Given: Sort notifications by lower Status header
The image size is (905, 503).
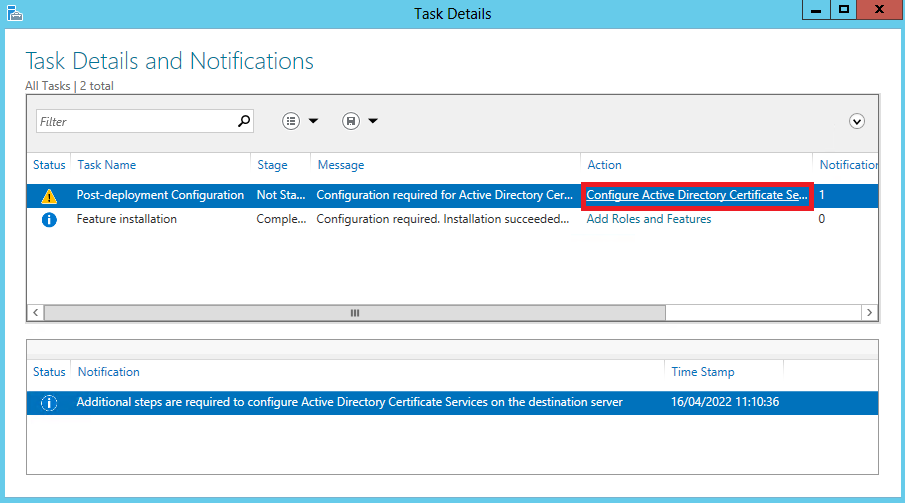Looking at the screenshot, I should point(49,372).
